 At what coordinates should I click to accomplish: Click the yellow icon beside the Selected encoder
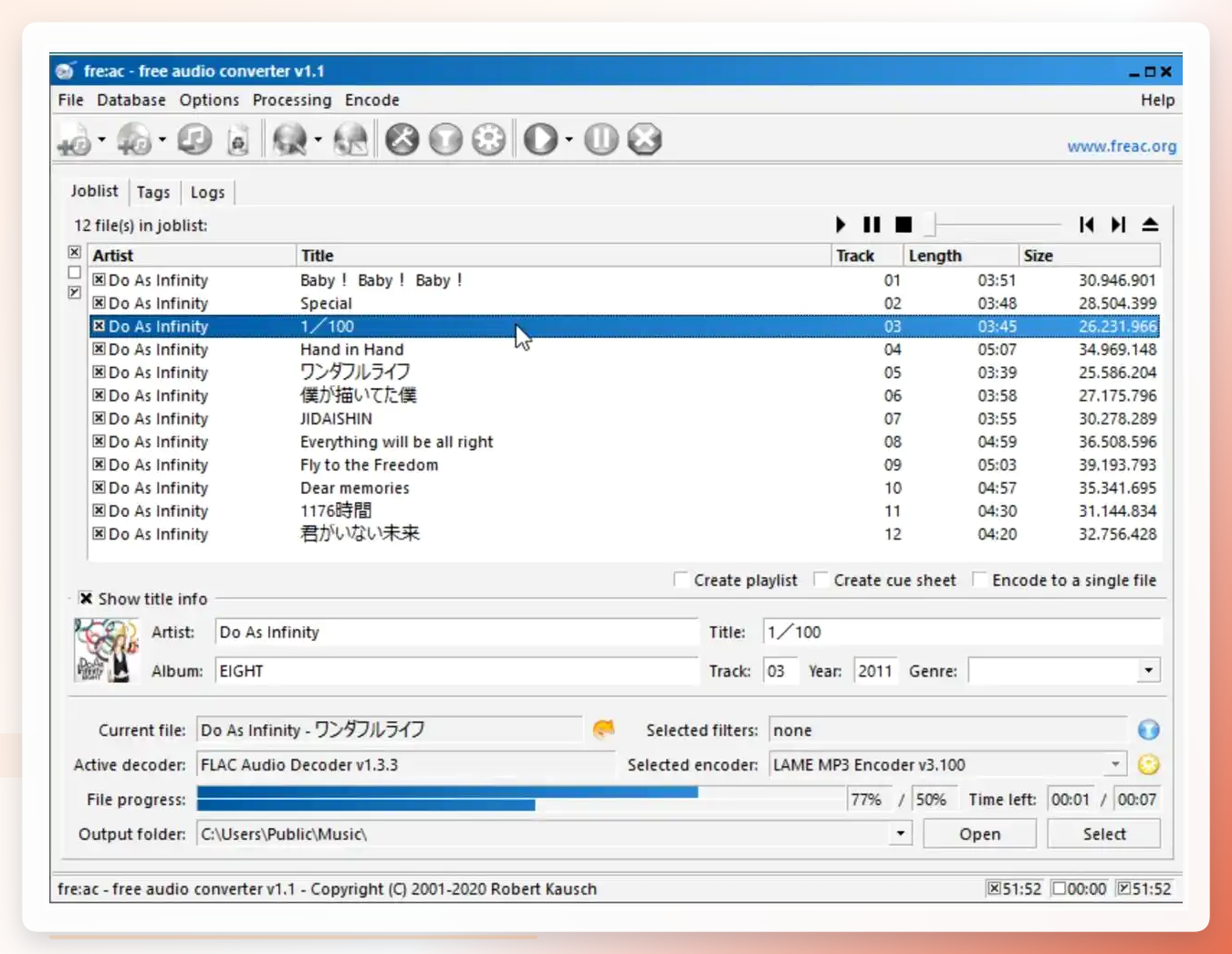1148,764
